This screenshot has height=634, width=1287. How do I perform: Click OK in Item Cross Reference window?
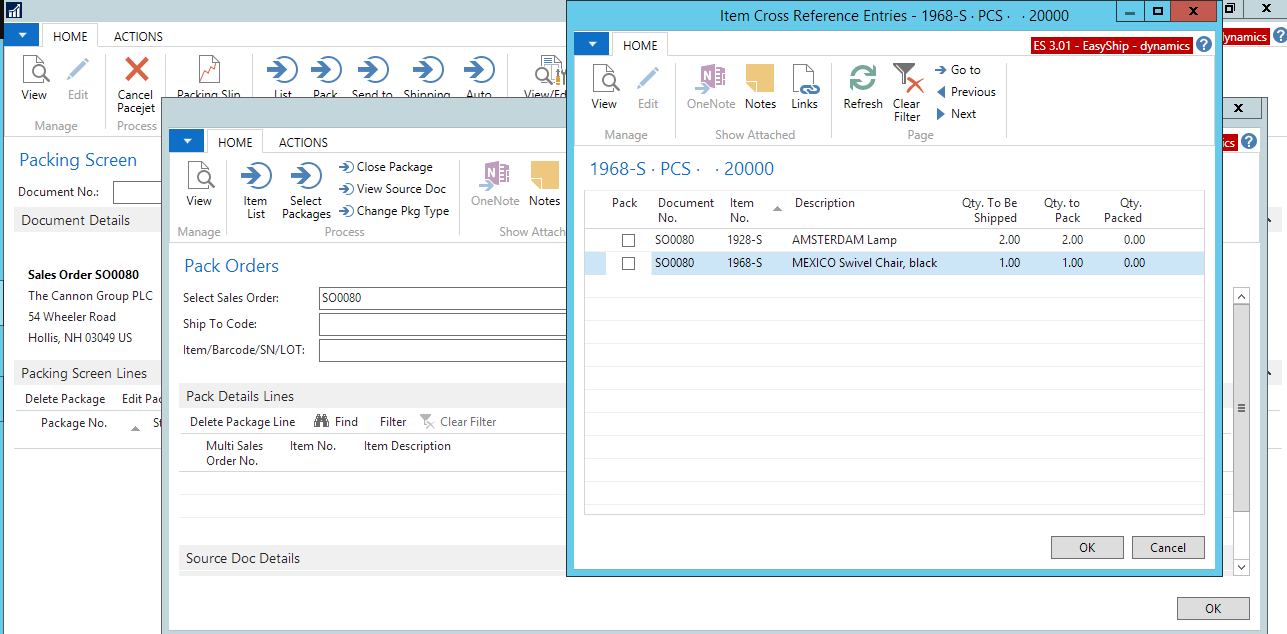(x=1088, y=547)
